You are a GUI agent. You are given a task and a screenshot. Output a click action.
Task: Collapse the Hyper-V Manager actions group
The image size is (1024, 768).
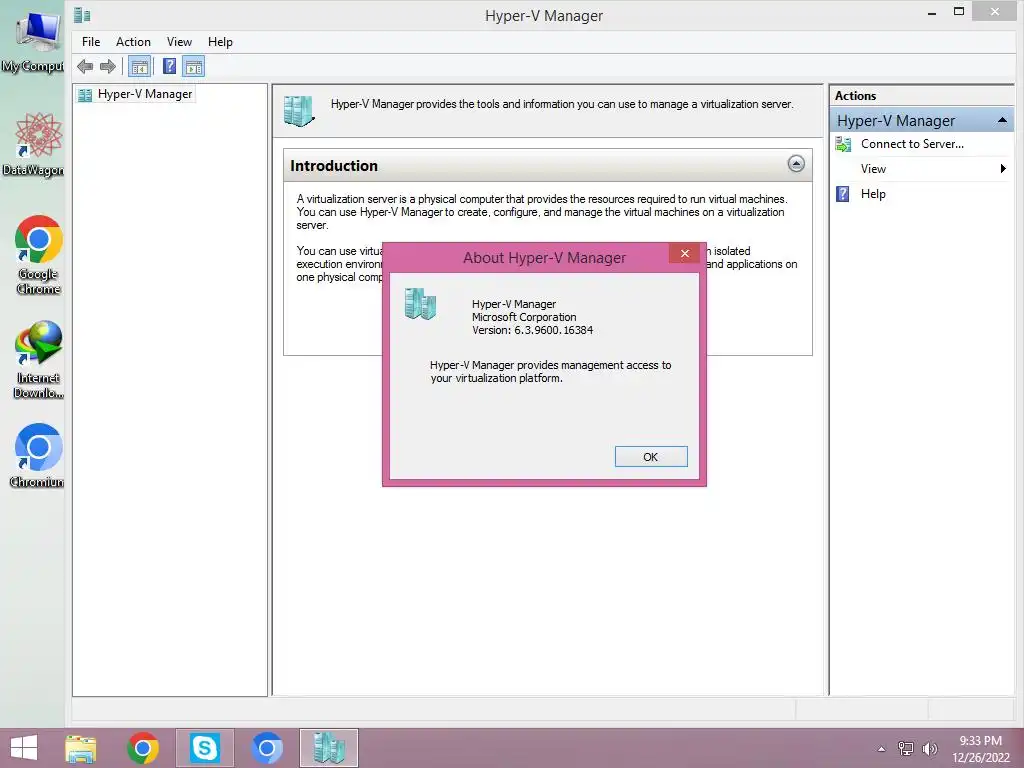tap(1002, 121)
